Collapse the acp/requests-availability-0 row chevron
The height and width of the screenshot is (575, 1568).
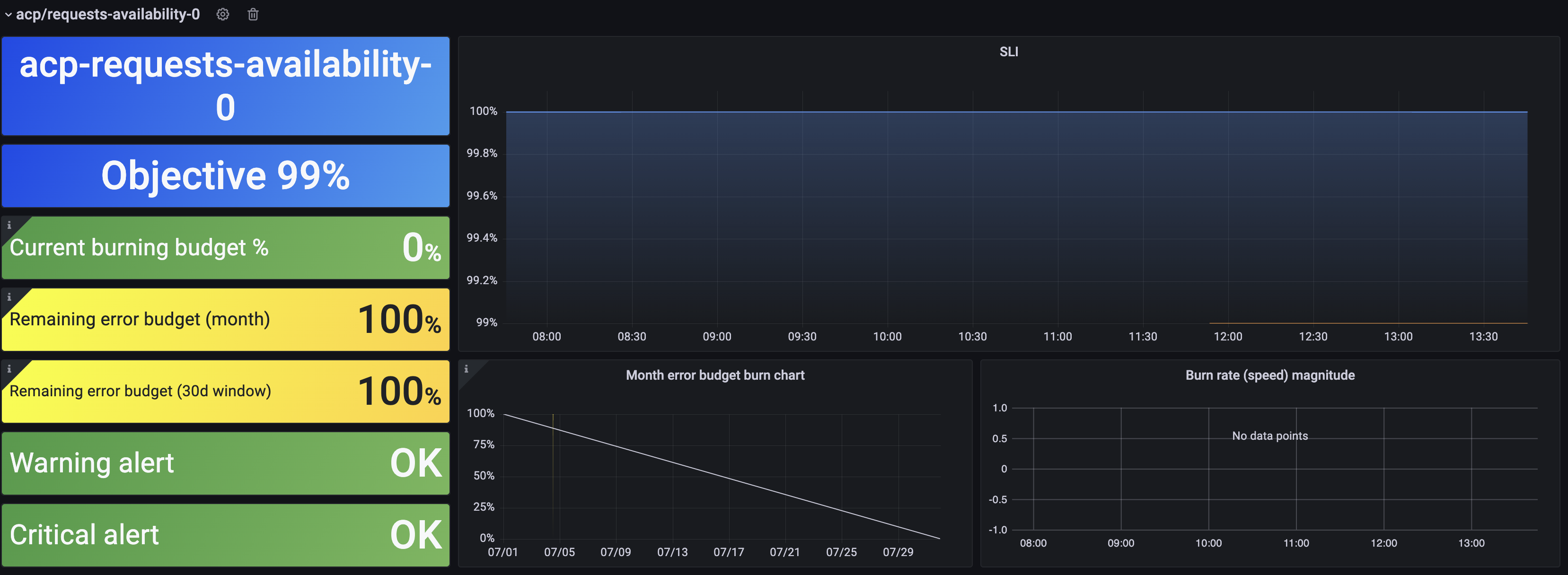(8, 15)
